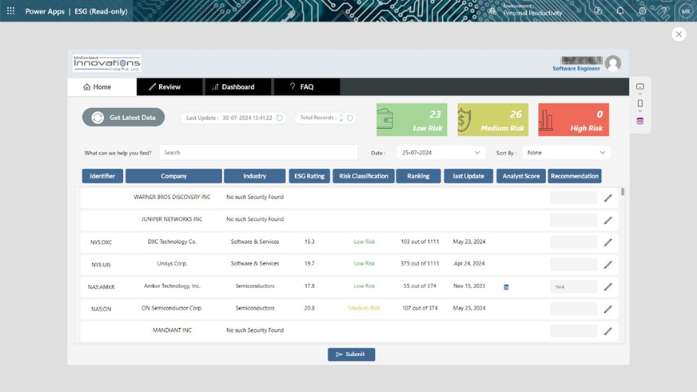
Task: Select tablet device preview icon
Action: [640, 86]
